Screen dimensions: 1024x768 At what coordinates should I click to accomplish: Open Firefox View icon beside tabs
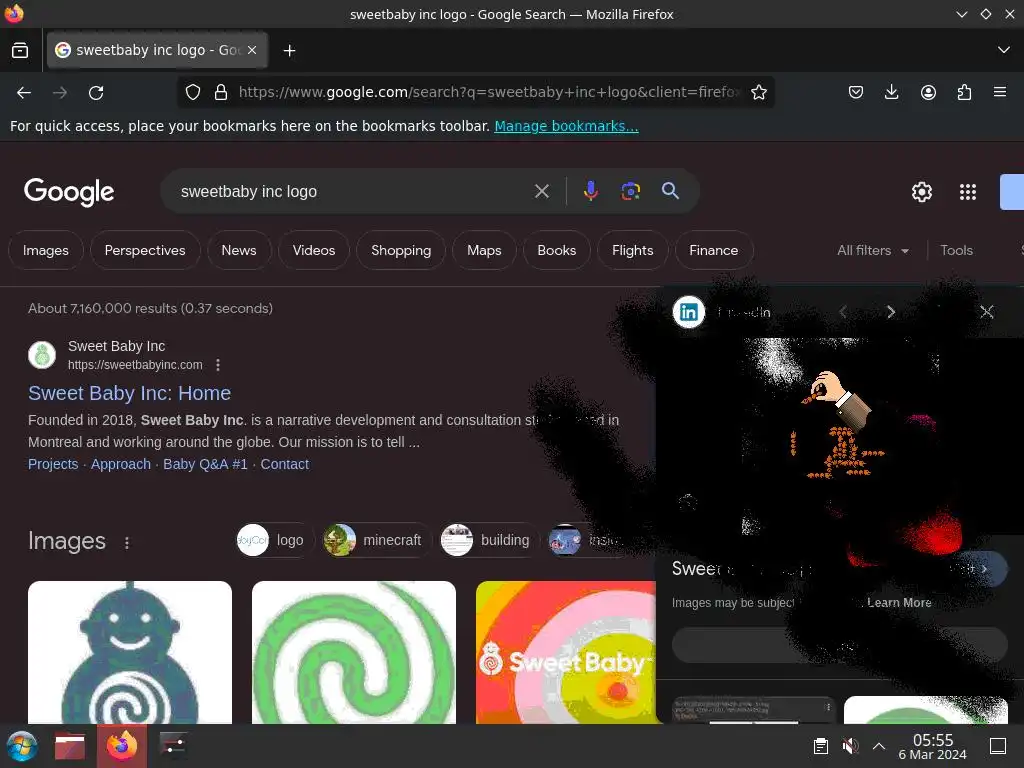[x=20, y=50]
